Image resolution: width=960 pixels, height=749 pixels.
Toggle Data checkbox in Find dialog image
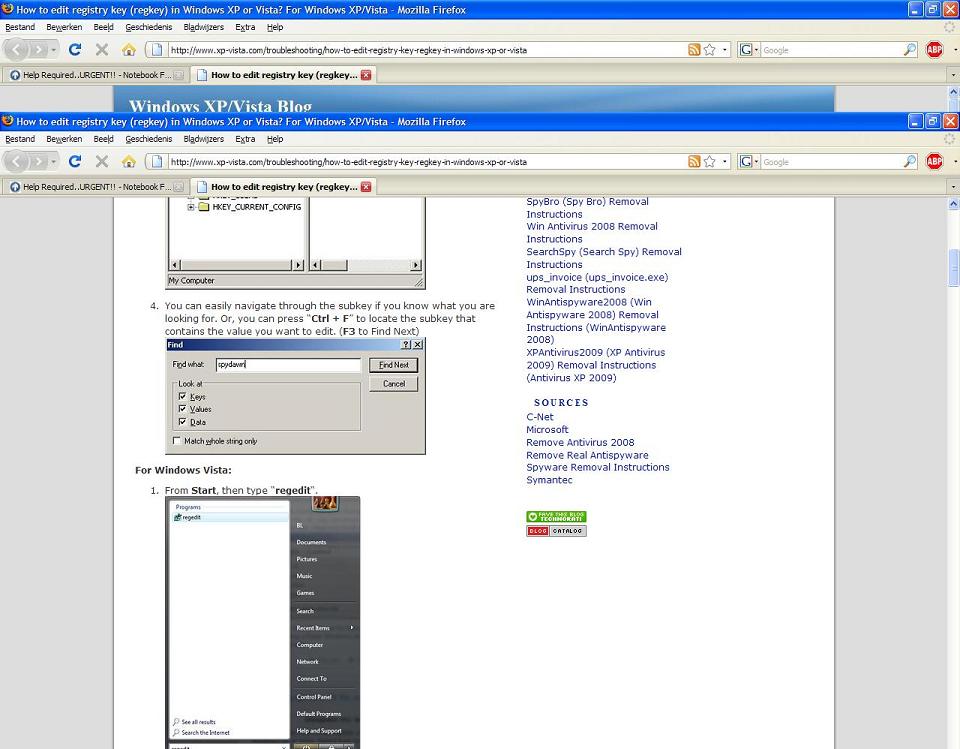point(182,421)
